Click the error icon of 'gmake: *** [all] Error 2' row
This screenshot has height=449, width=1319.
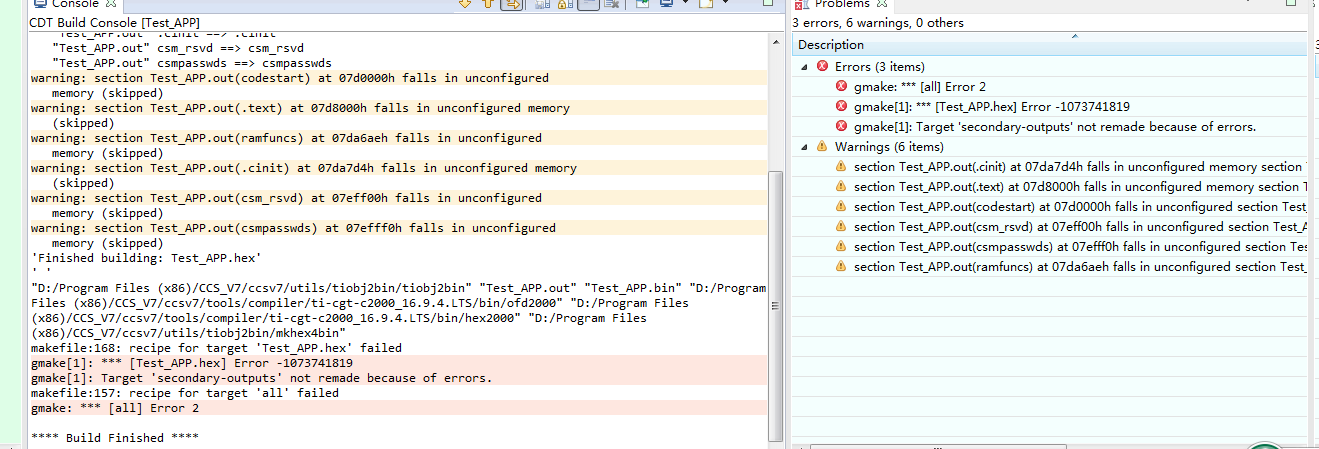(841, 87)
